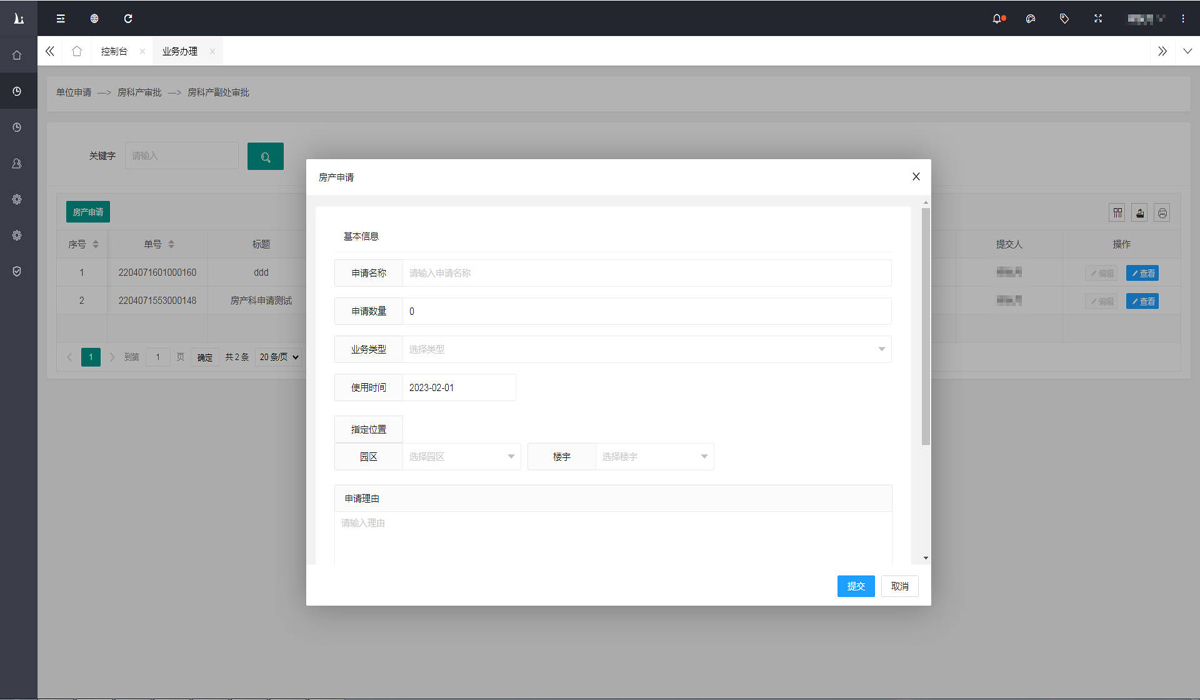Click the 申请名称 input field
1200x700 pixels.
click(x=646, y=273)
